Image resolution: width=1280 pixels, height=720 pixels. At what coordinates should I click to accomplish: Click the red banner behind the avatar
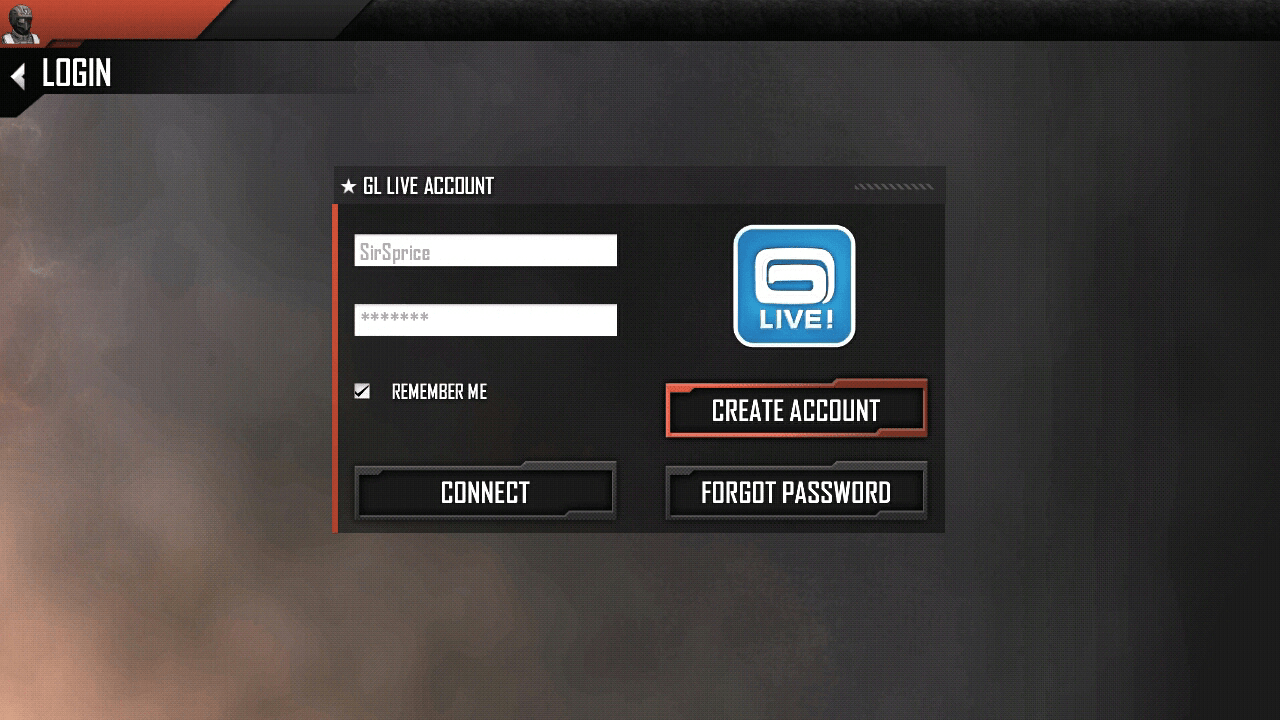click(130, 18)
